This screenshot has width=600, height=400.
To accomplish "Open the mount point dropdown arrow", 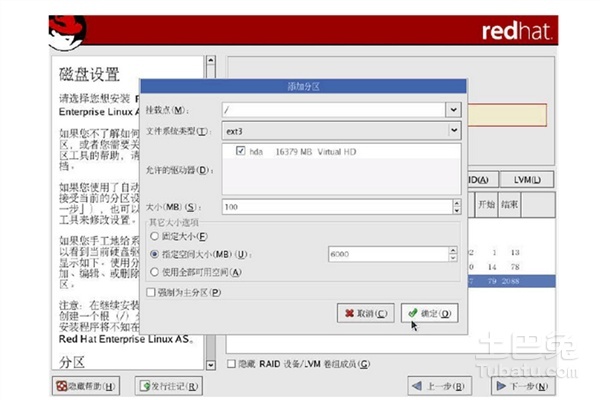I will point(453,110).
